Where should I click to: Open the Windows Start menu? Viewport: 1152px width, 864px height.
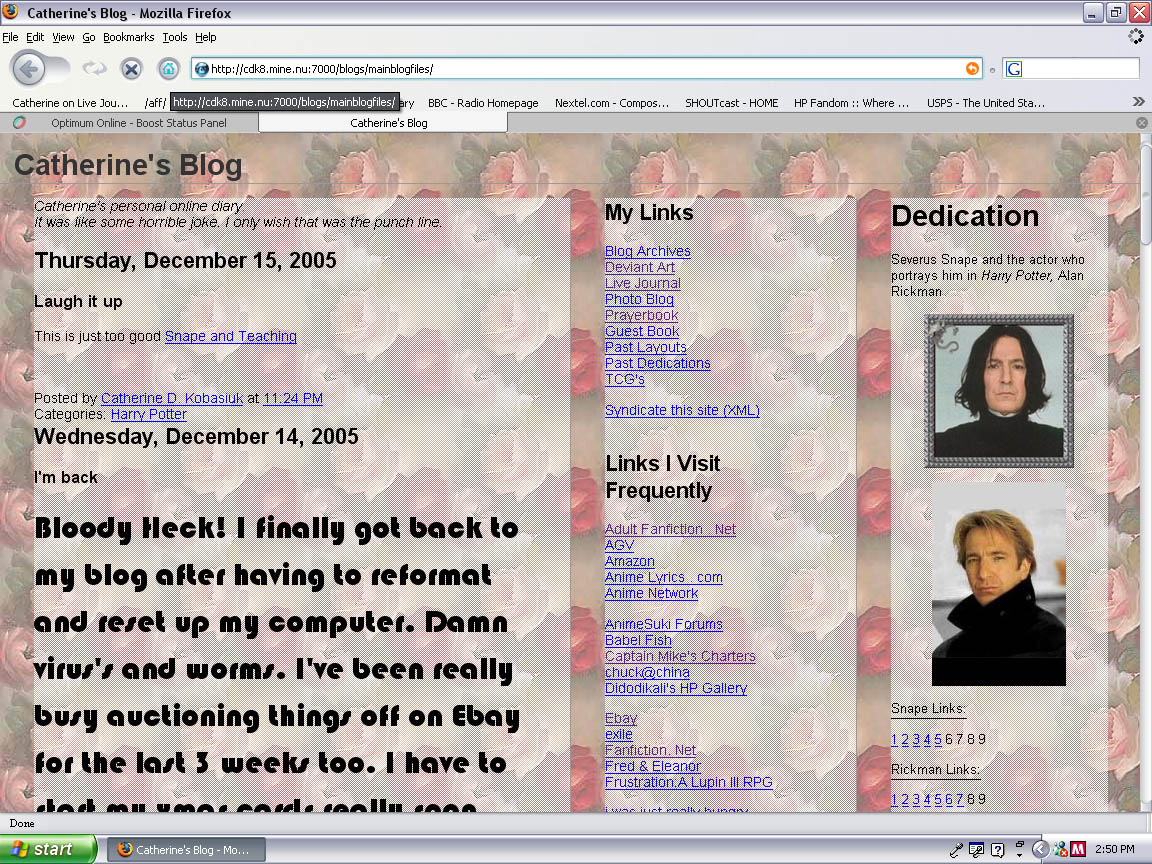pos(48,849)
